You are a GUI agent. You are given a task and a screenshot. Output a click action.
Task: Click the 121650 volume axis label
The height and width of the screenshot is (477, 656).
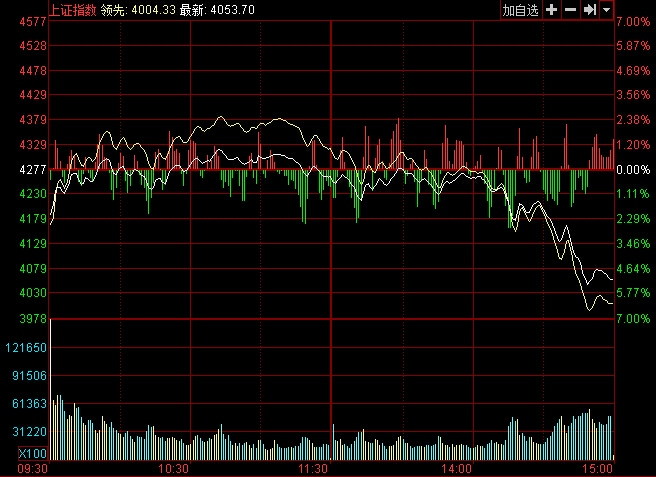coord(27,347)
